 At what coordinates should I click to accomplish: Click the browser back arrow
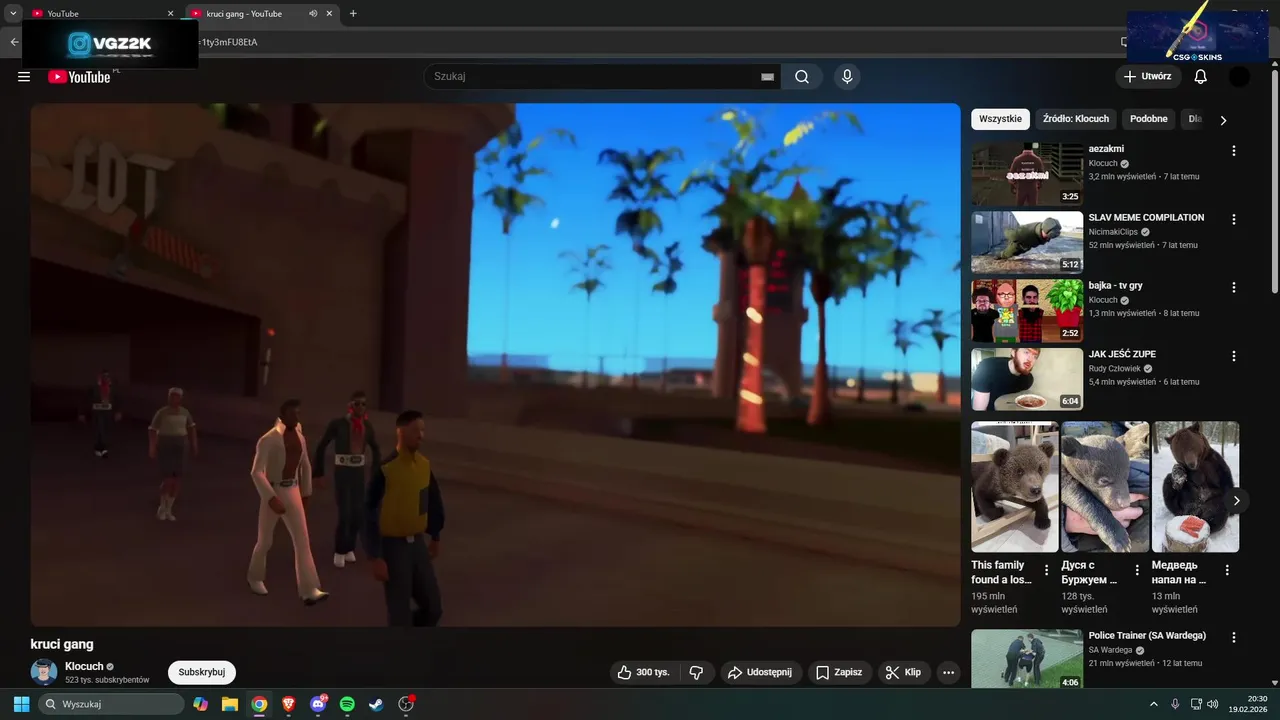(14, 42)
